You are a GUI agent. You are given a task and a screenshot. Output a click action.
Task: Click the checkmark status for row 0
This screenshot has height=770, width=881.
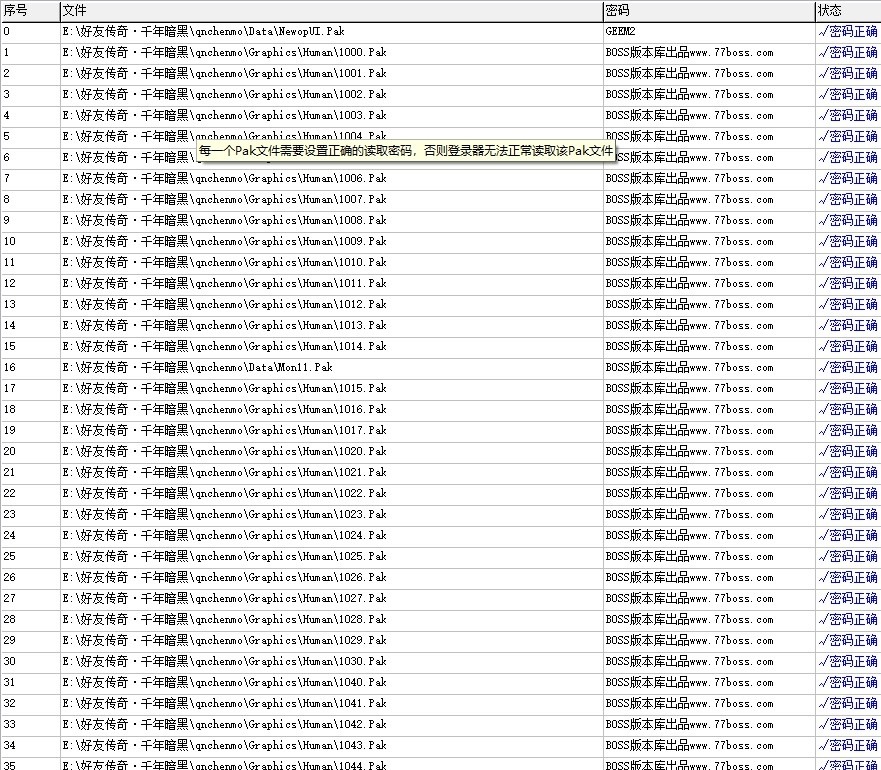click(x=848, y=31)
